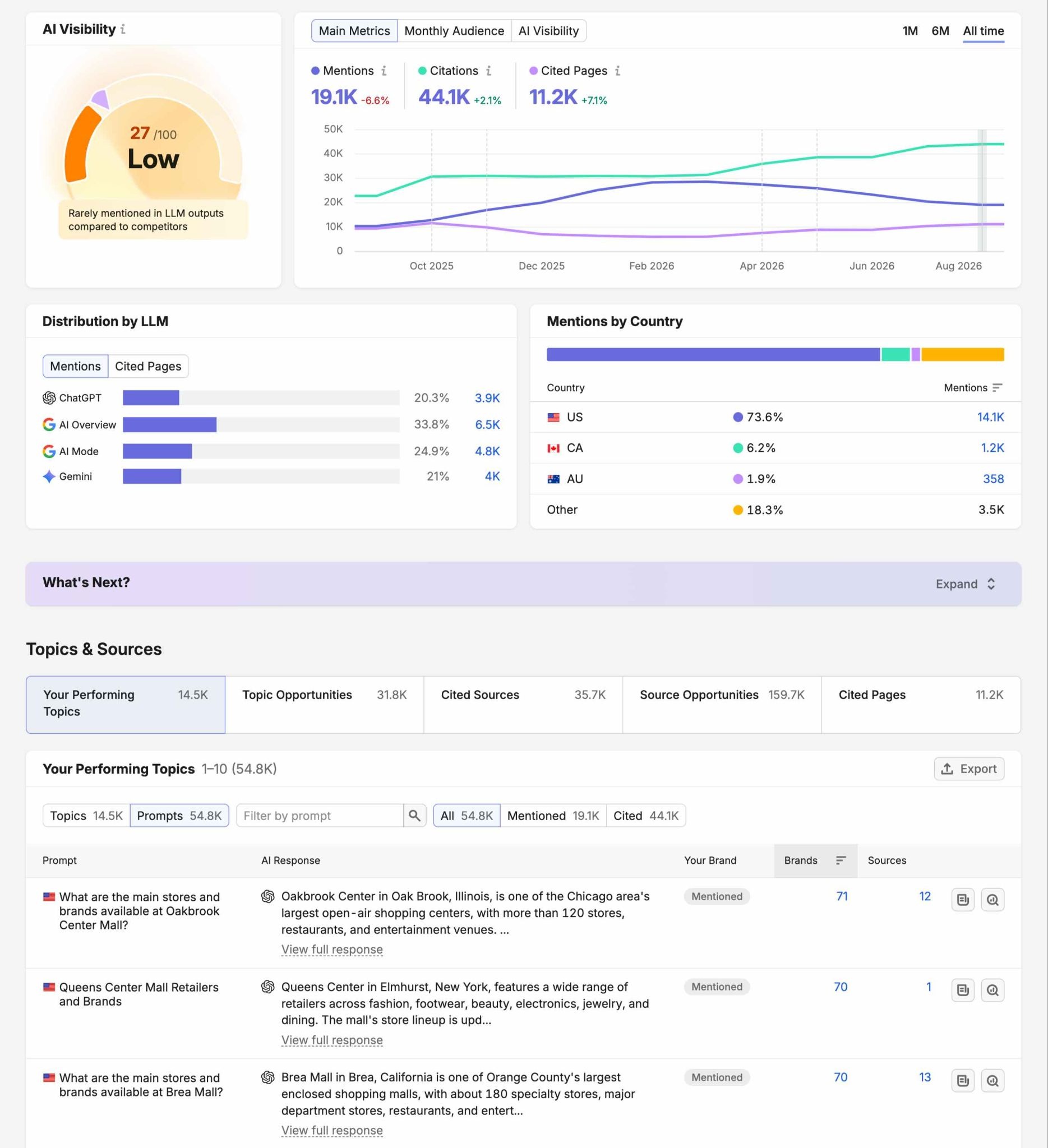Image resolution: width=1048 pixels, height=1148 pixels.
Task: Click ChatGPT icon in Queens Center AI response
Action: point(267,987)
